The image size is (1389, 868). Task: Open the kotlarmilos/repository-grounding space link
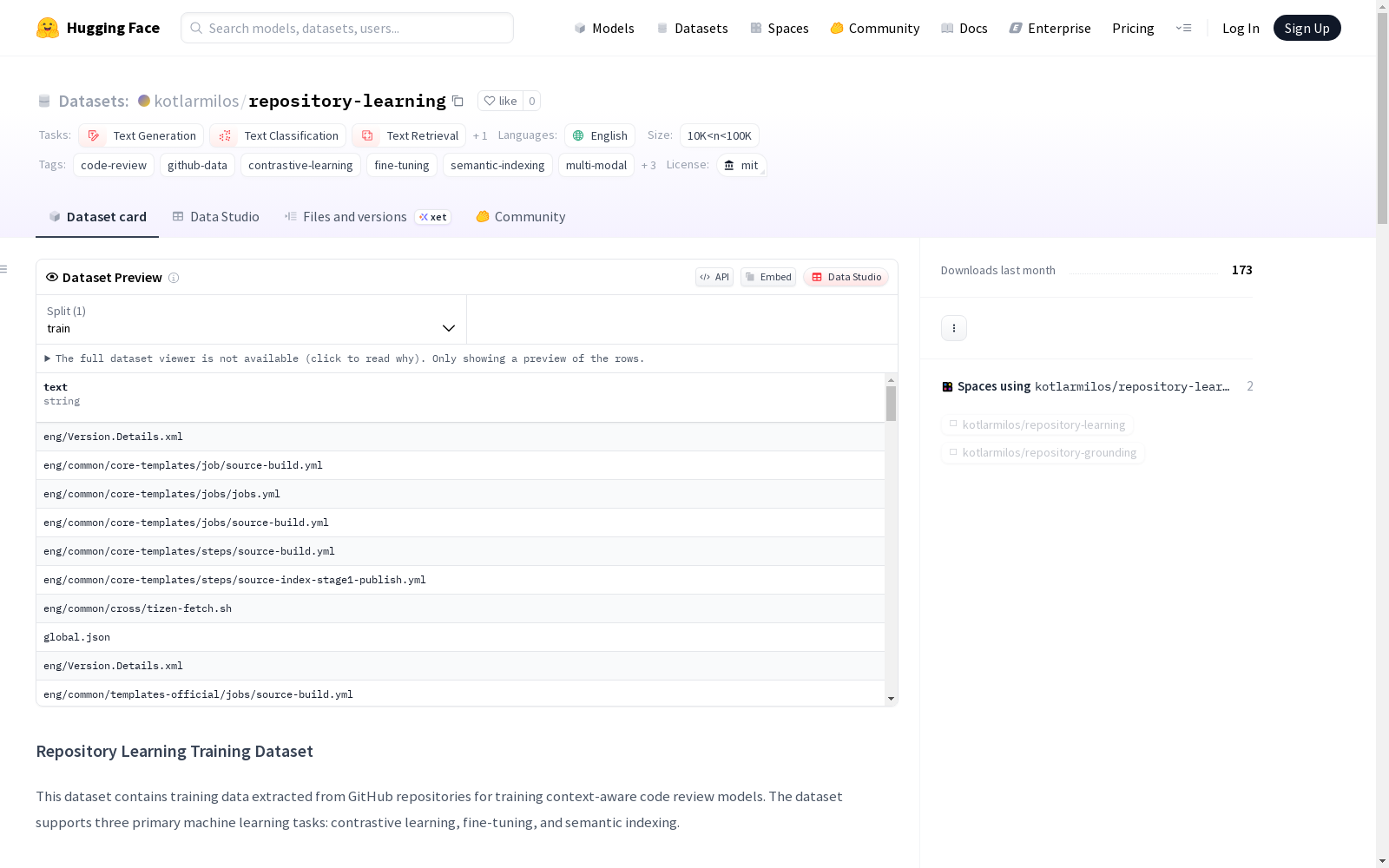pos(1043,452)
